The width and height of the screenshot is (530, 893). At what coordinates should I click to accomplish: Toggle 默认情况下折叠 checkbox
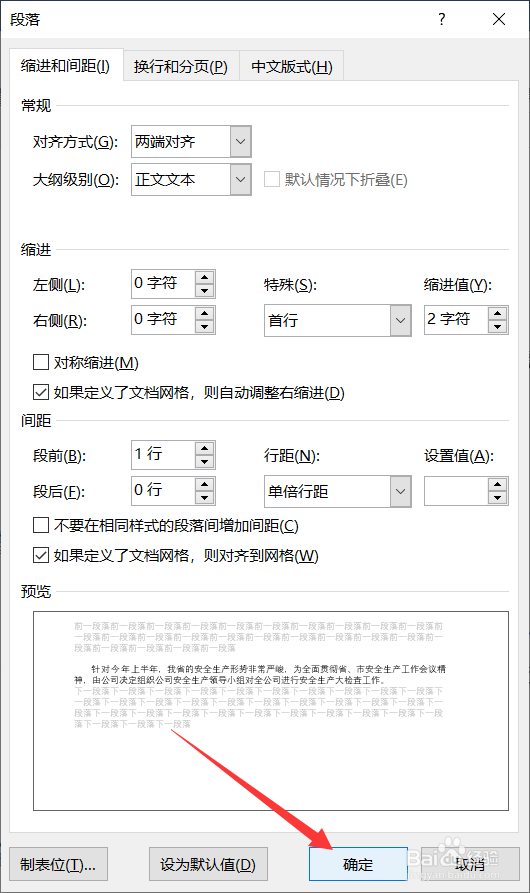coord(272,179)
